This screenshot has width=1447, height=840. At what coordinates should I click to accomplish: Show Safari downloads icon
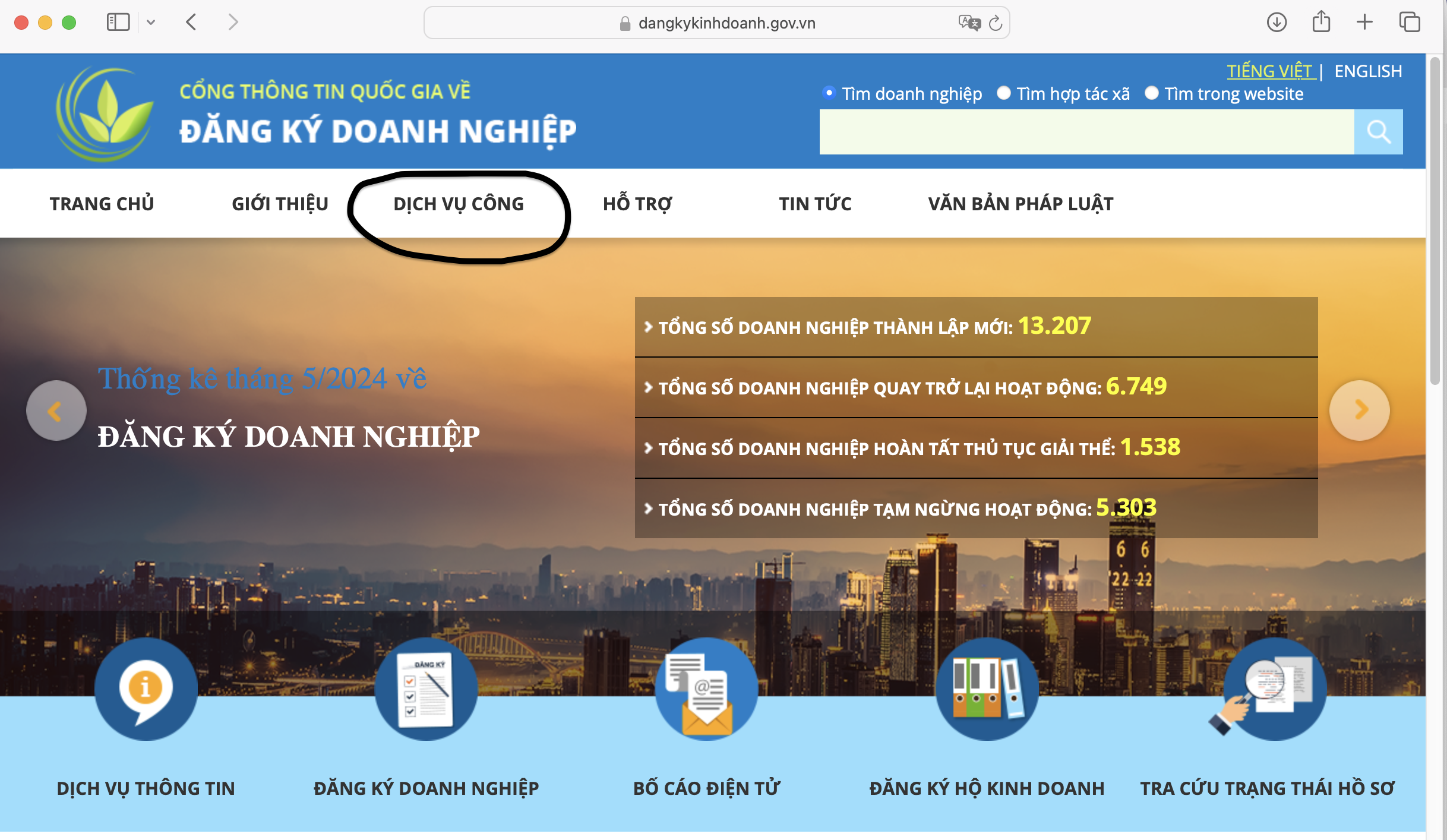(x=1277, y=23)
